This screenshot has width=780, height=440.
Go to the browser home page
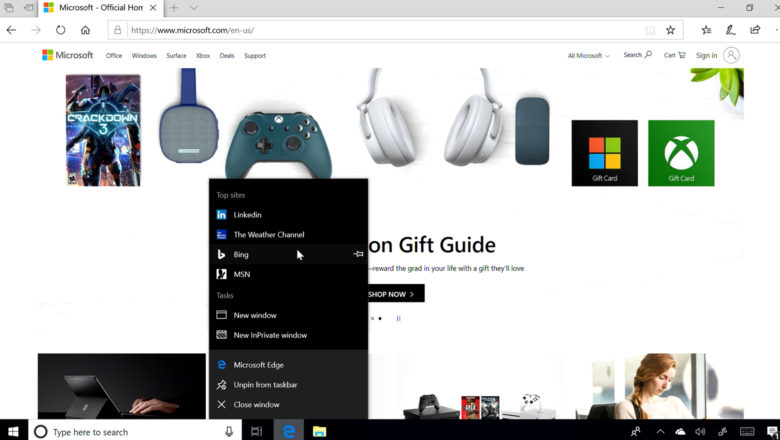[x=86, y=30]
